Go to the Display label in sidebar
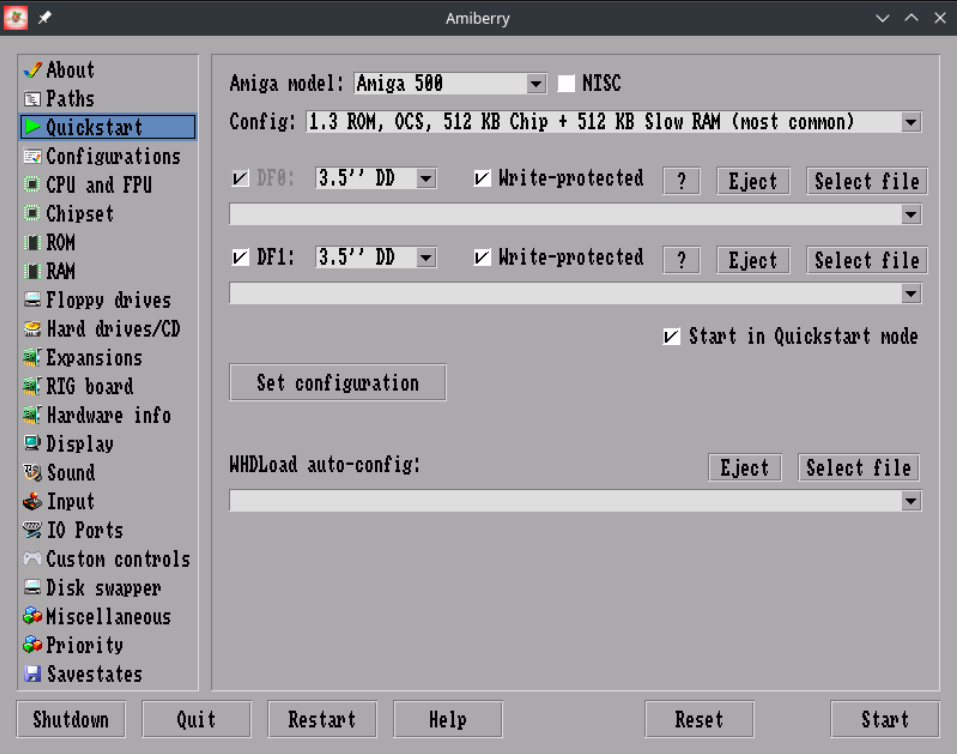Image resolution: width=957 pixels, height=754 pixels. pyautogui.click(x=80, y=444)
